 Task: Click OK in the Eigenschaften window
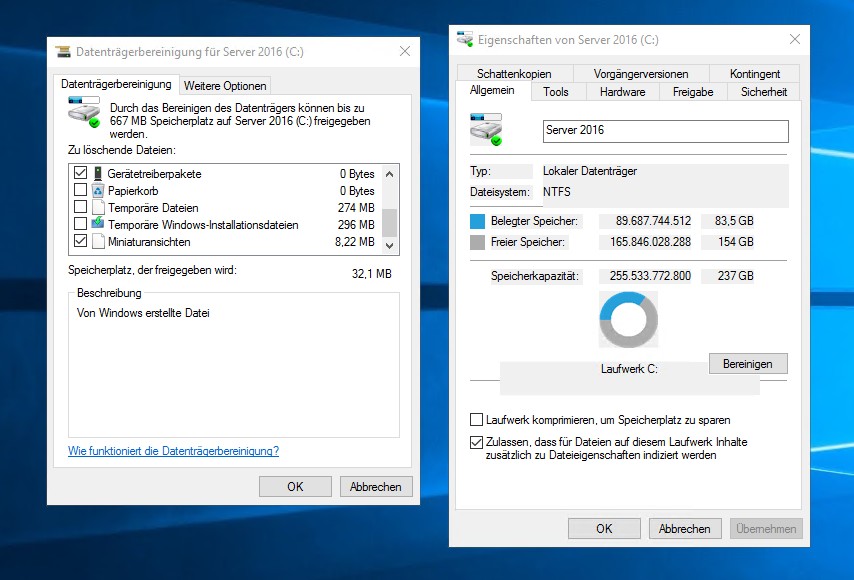[x=604, y=528]
